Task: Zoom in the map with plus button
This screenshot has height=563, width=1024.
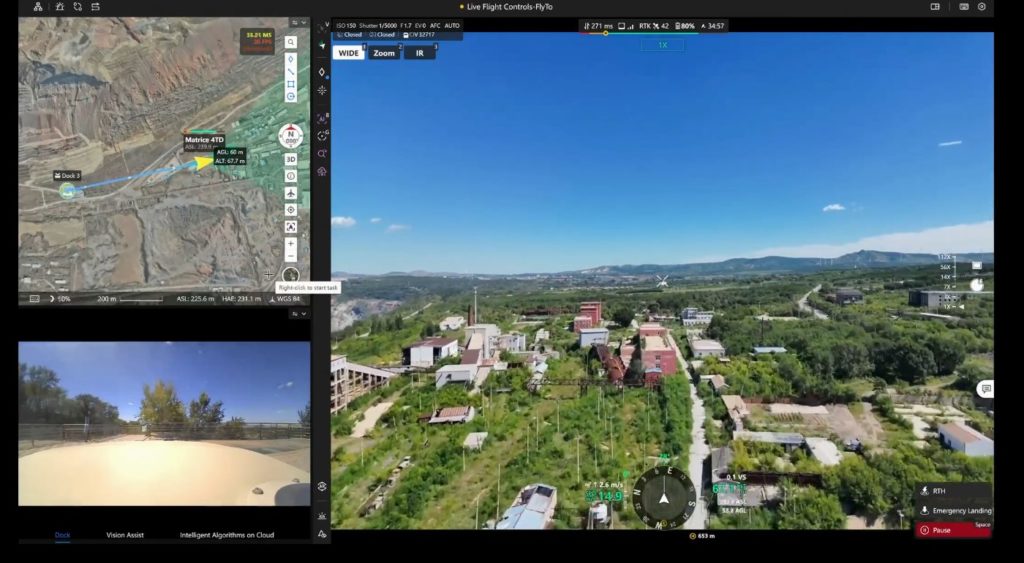Action: click(x=291, y=243)
